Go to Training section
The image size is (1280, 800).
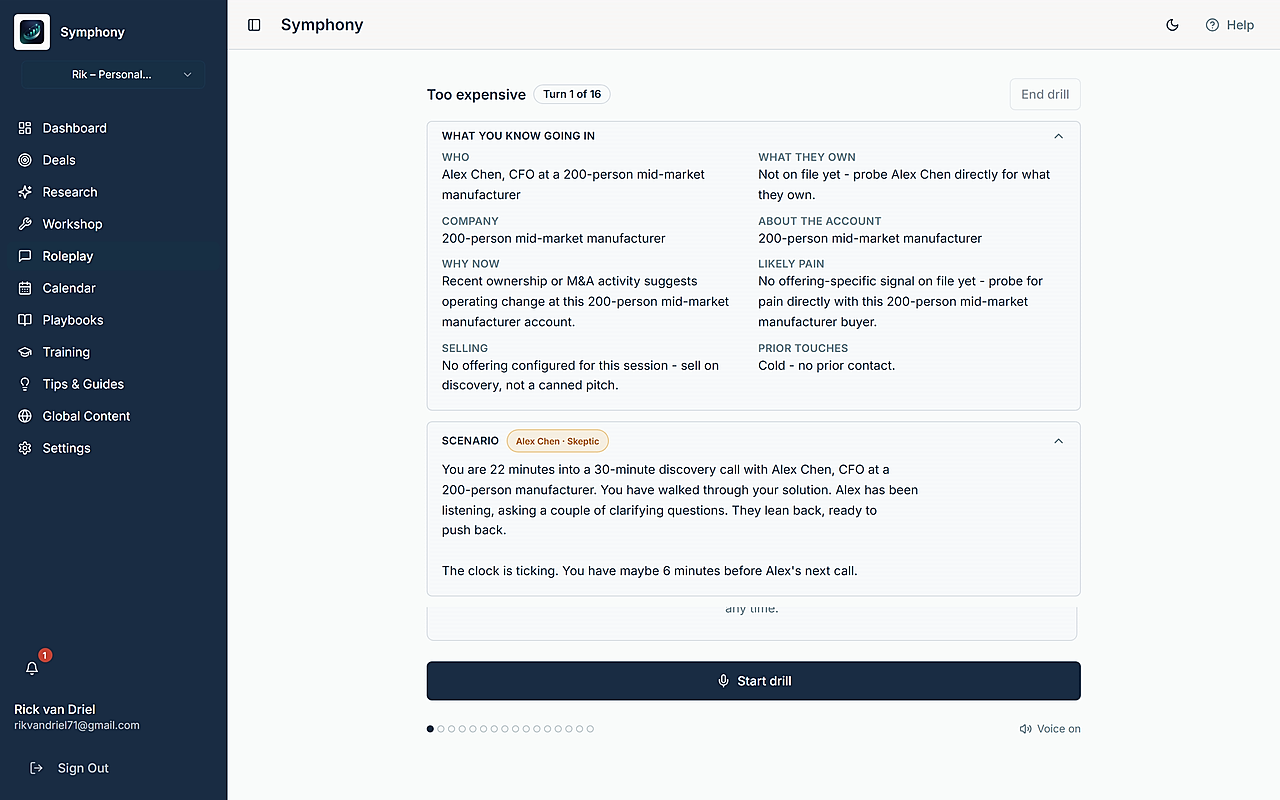pyautogui.click(x=114, y=352)
